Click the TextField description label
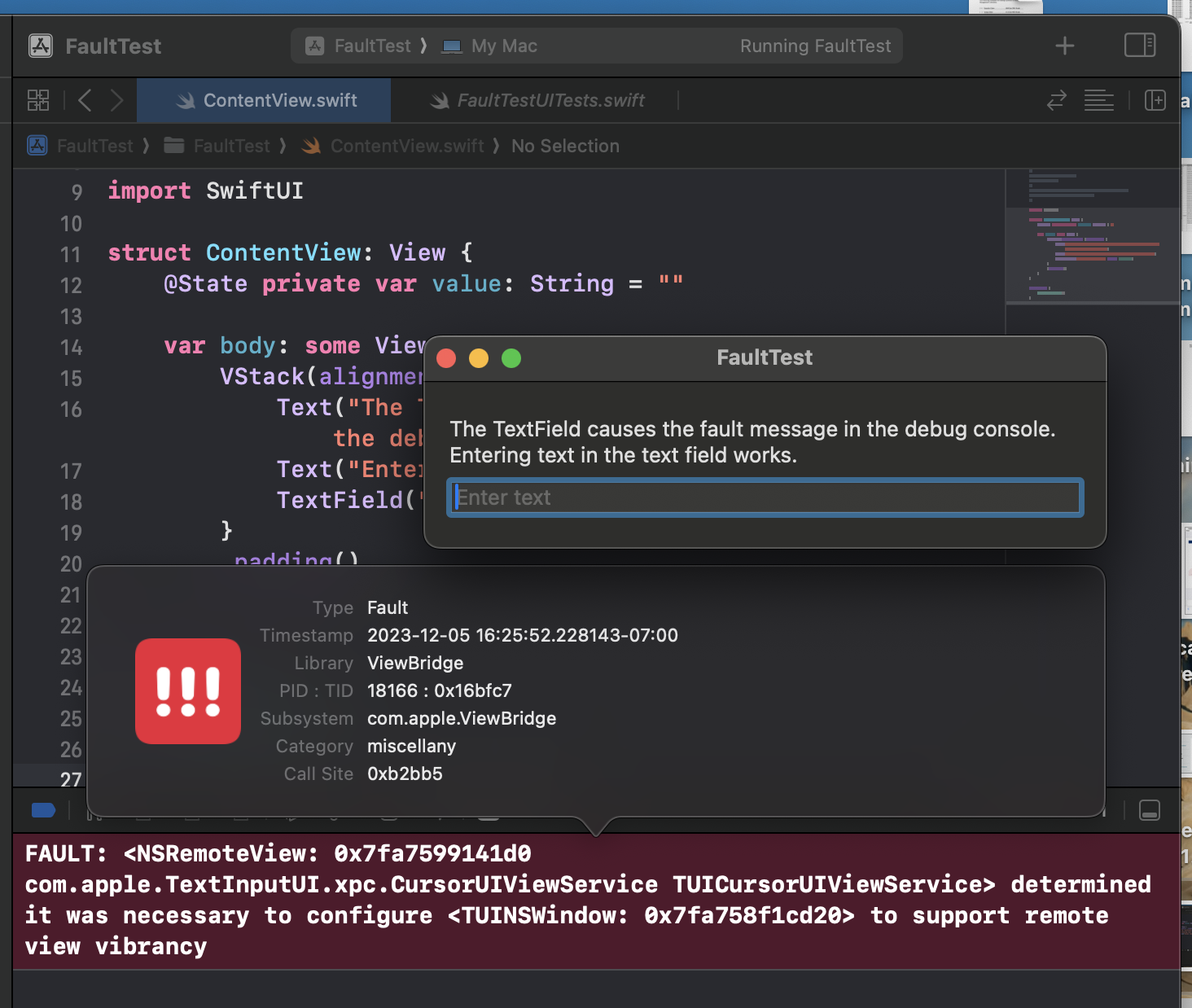Image resolution: width=1192 pixels, height=1008 pixels. [752, 441]
